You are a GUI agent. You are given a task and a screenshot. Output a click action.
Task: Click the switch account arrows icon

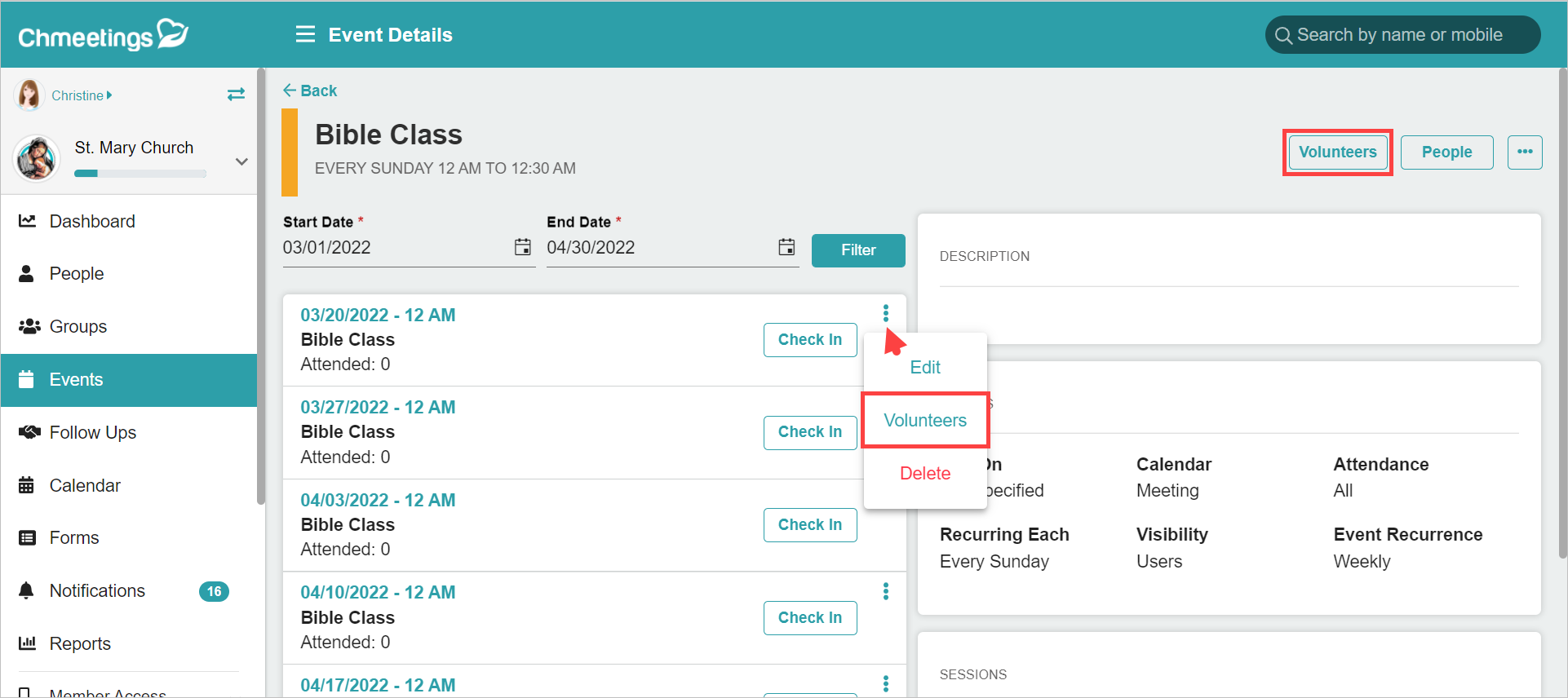click(x=237, y=95)
